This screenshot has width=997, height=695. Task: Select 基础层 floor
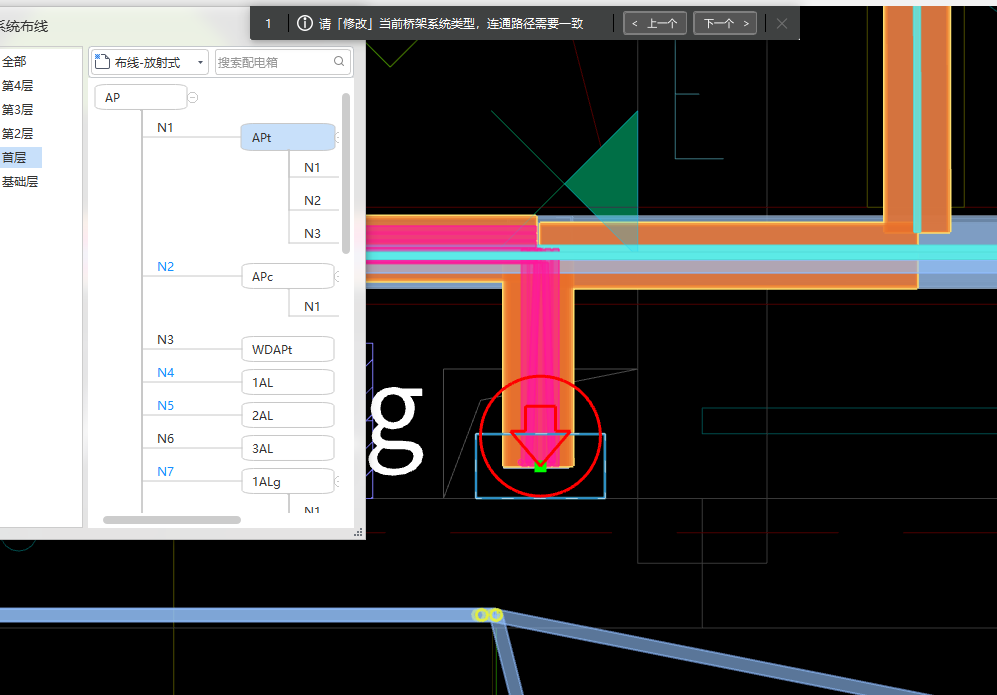pyautogui.click(x=20, y=182)
